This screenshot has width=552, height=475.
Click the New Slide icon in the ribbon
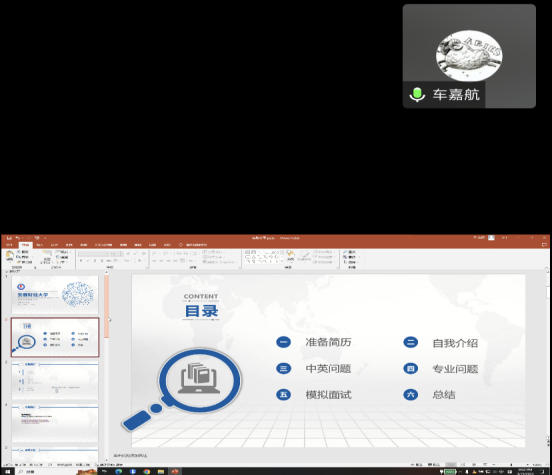[x=47, y=256]
